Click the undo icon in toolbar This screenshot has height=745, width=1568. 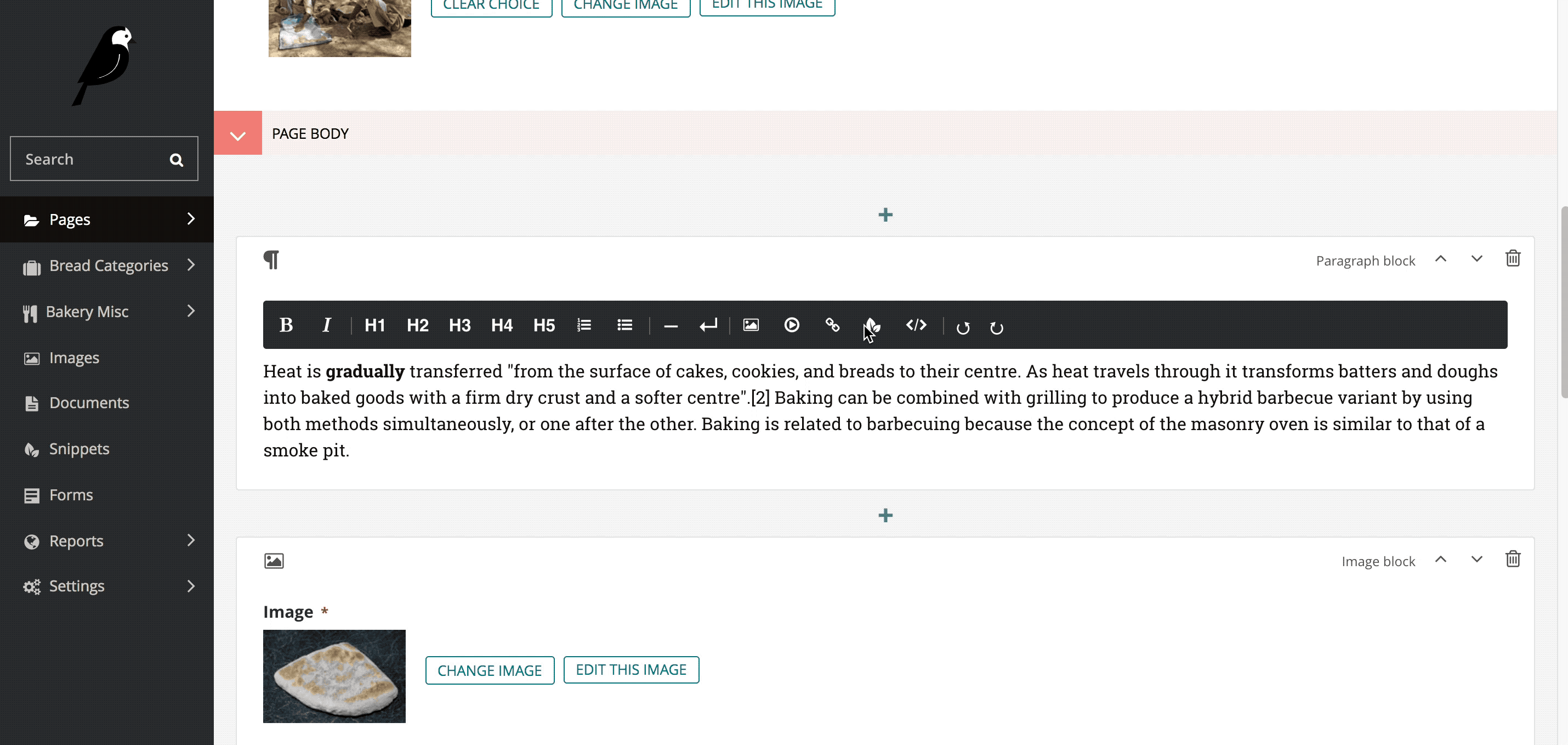click(x=962, y=326)
